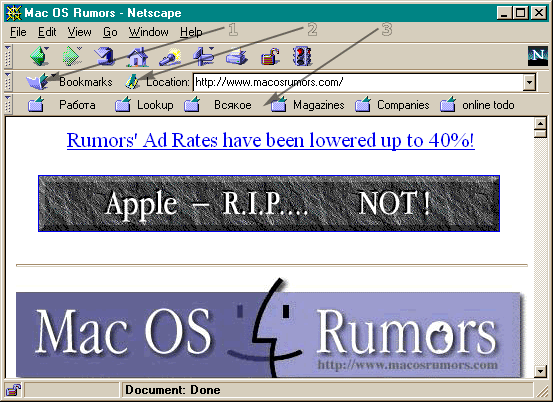553x402 pixels.
Task: Open the online todo bookmark folder
Action: [x=477, y=105]
